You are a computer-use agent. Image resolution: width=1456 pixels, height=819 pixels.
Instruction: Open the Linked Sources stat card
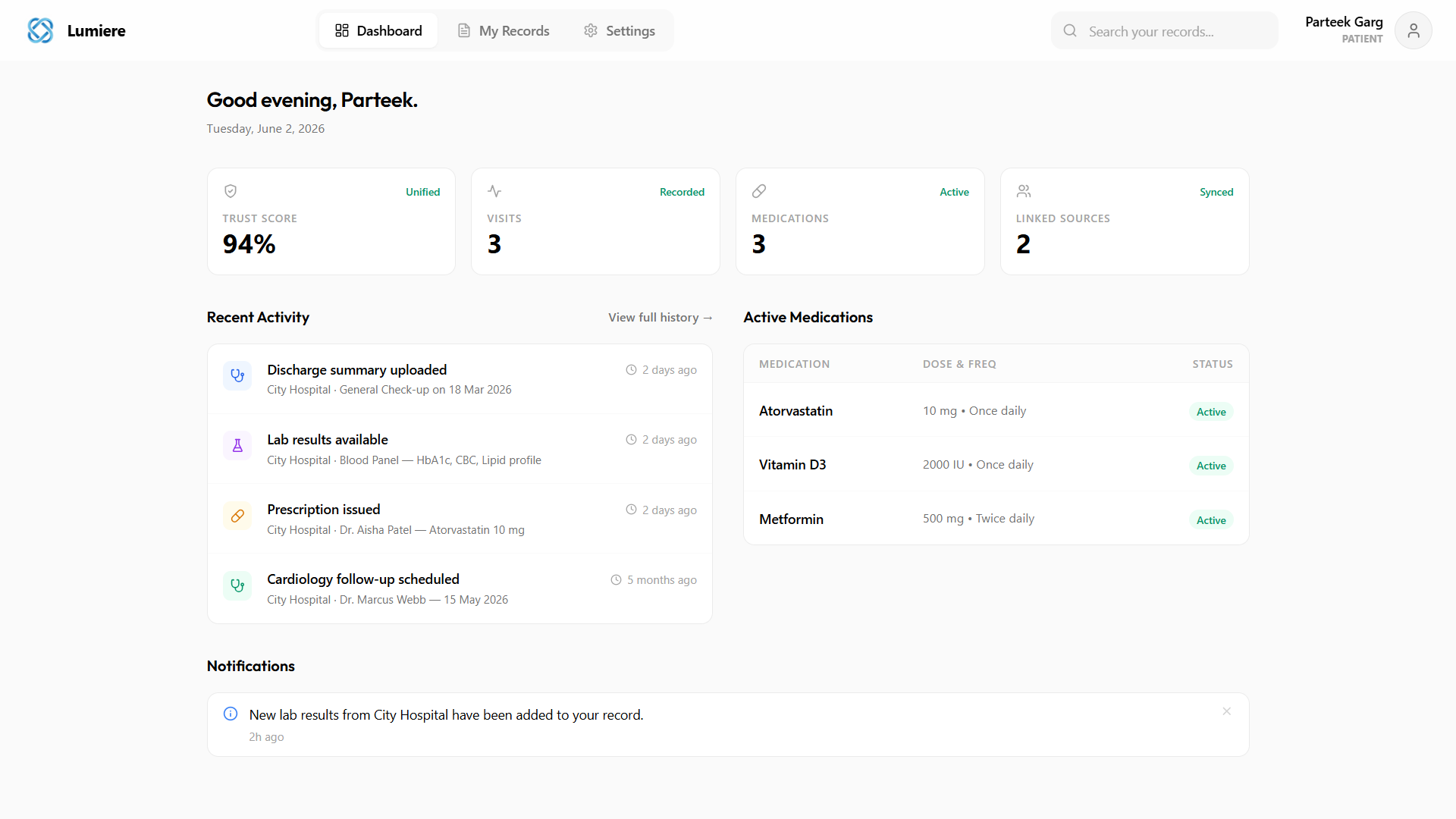pyautogui.click(x=1125, y=221)
